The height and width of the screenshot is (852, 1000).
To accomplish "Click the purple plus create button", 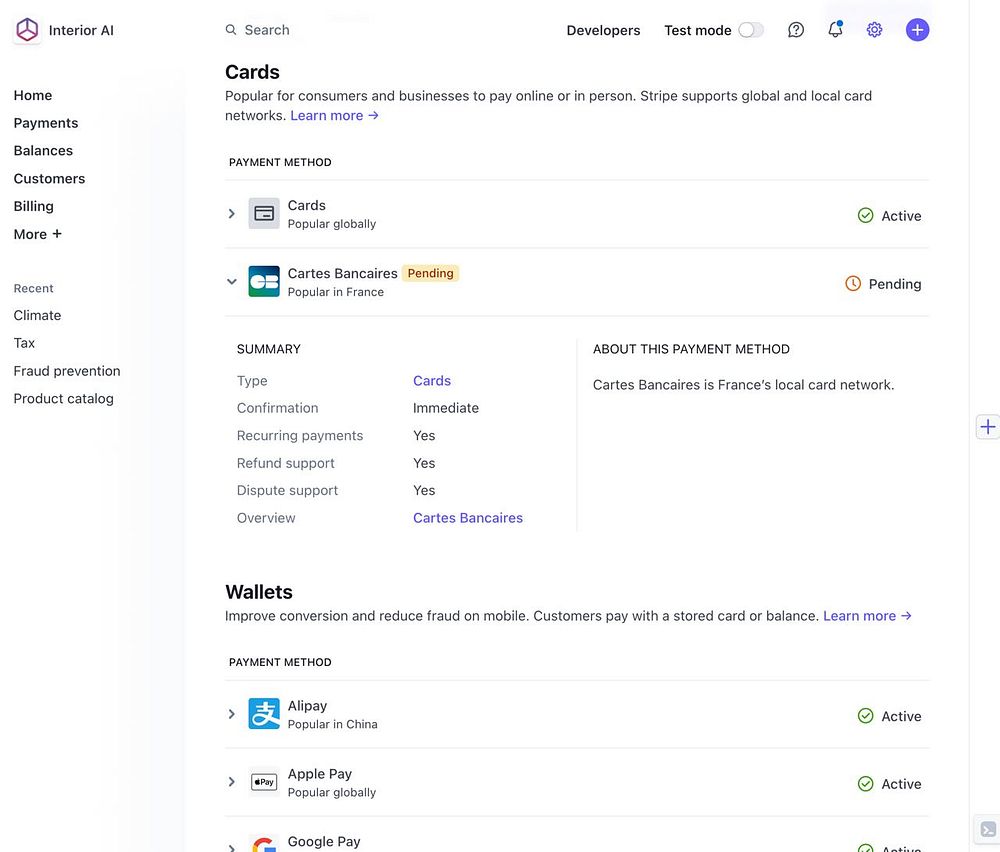I will click(x=917, y=30).
